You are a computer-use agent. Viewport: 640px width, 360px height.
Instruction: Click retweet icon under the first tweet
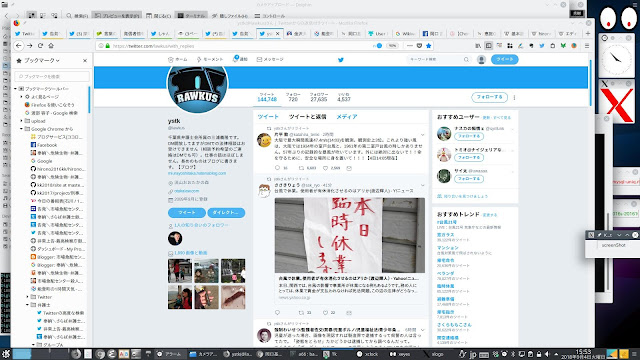[x=301, y=168]
